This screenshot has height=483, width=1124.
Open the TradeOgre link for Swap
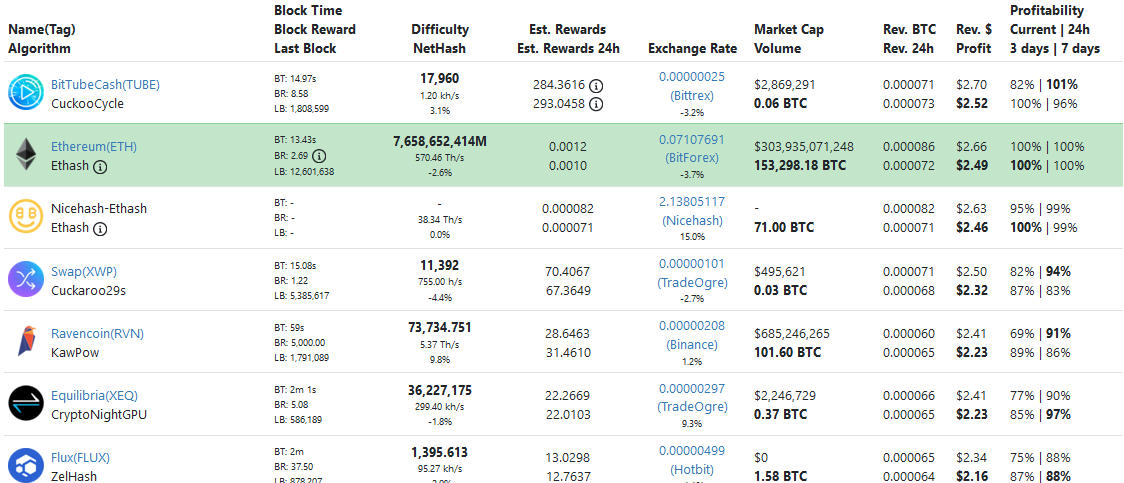[692, 282]
